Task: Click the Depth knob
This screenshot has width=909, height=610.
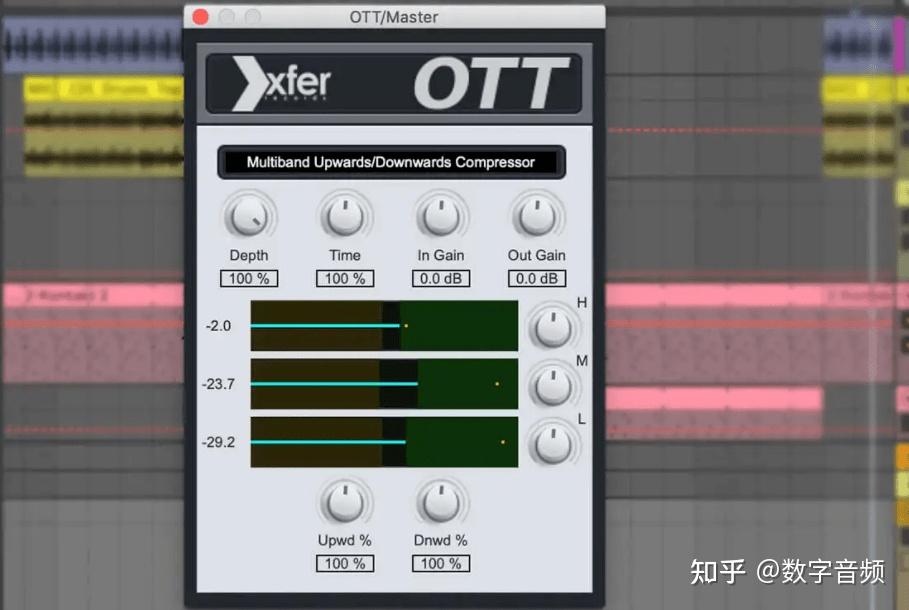Action: tap(249, 217)
